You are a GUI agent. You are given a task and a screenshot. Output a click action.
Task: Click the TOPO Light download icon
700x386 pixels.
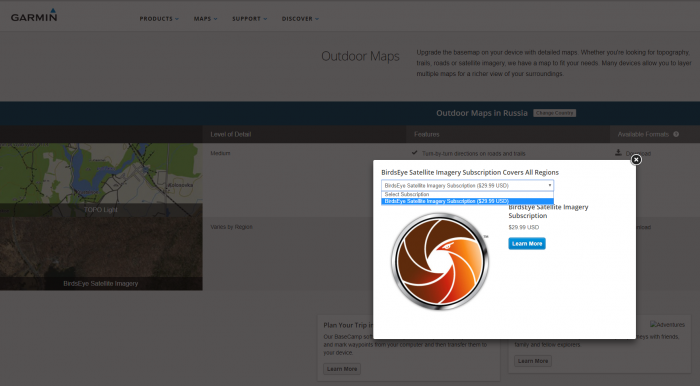point(618,153)
